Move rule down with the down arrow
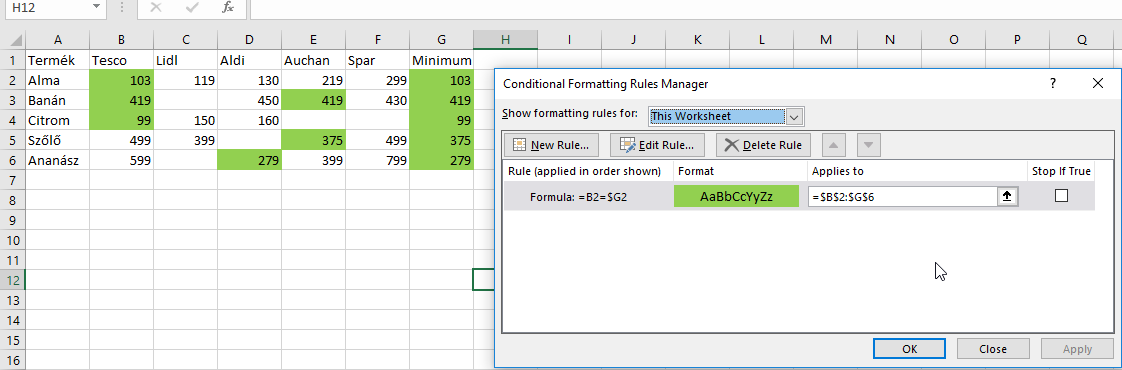This screenshot has height=370, width=1122. (x=868, y=145)
